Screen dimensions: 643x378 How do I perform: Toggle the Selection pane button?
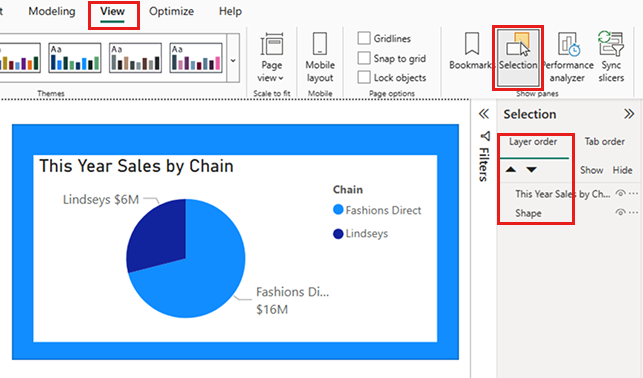[x=518, y=57]
